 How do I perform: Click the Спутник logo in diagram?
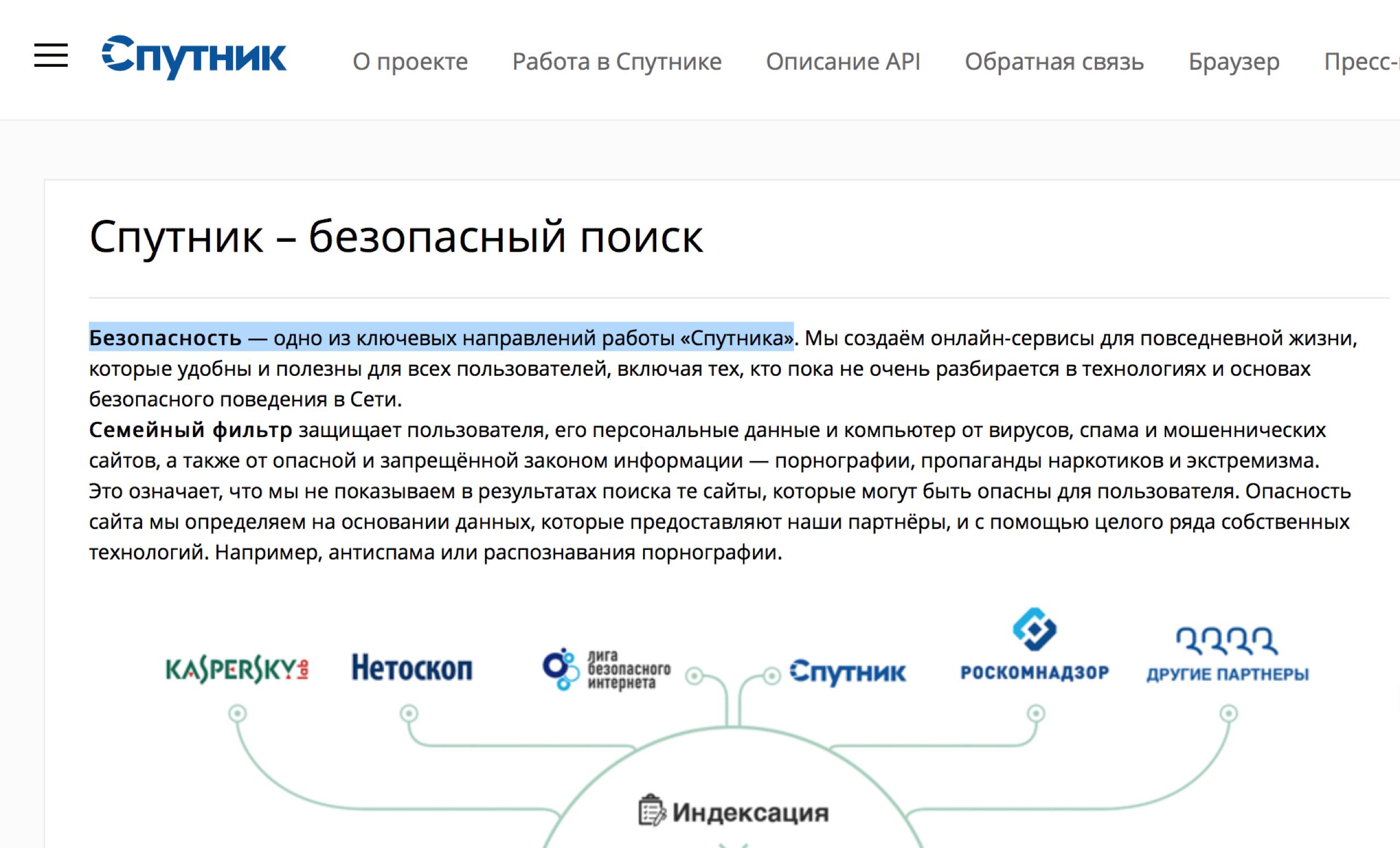click(848, 672)
